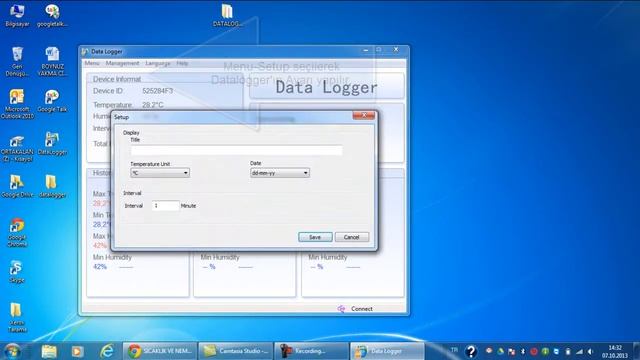Open the Google Talk desktop icon
Screen dimensions: 640x360
point(52,101)
